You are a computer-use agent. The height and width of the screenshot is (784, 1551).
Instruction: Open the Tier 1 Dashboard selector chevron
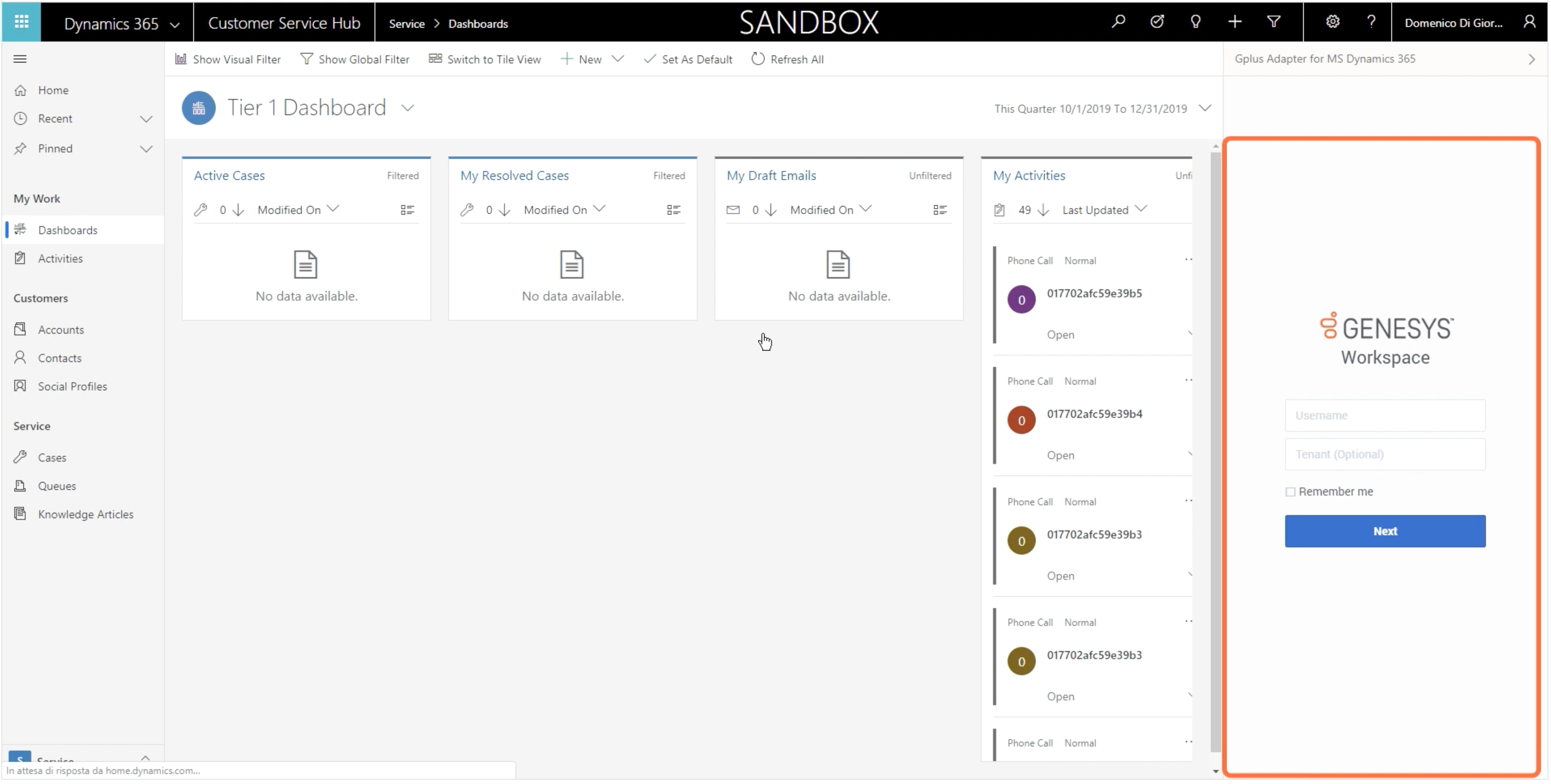(x=407, y=108)
